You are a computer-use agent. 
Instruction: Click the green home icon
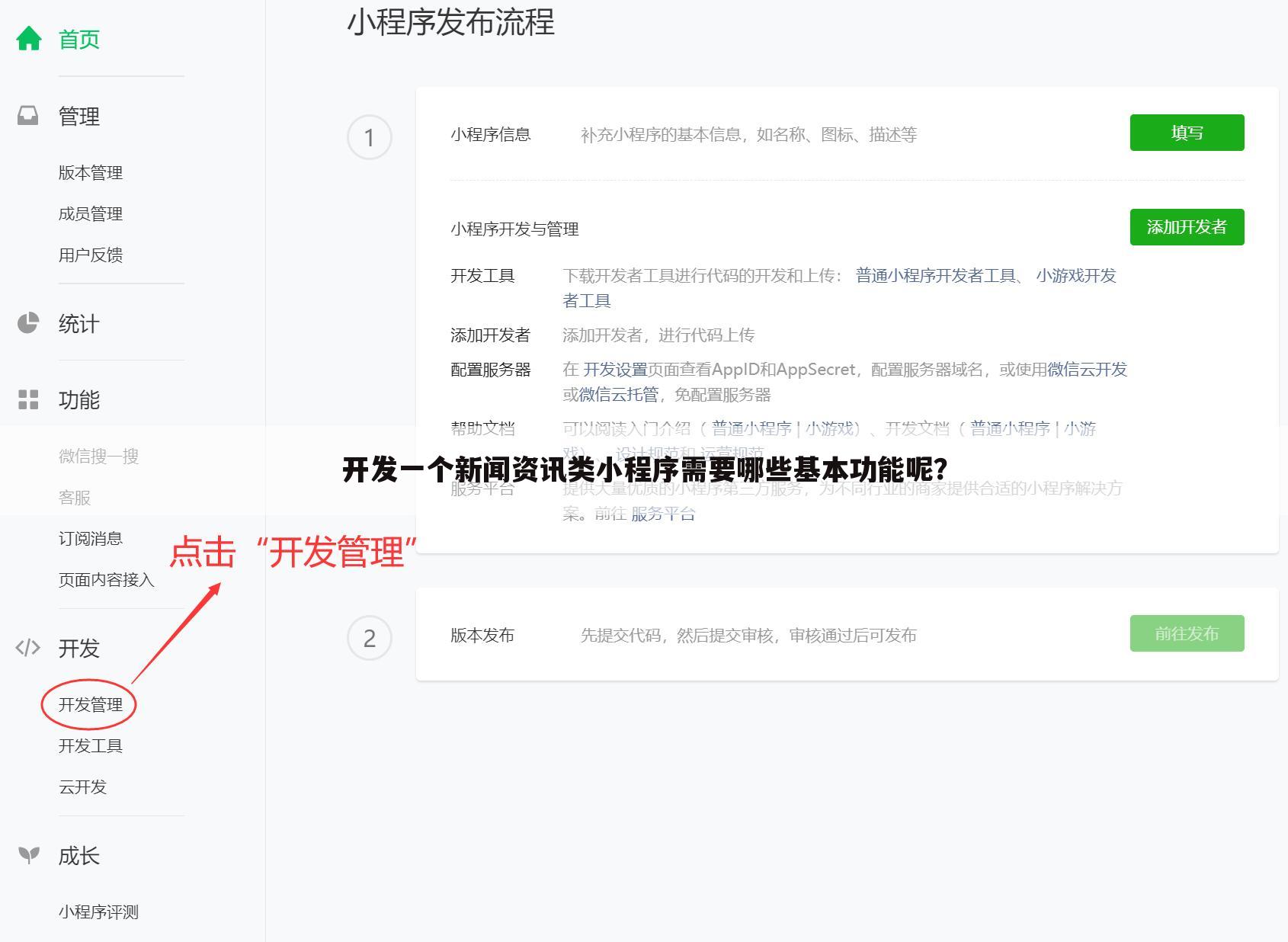click(29, 38)
